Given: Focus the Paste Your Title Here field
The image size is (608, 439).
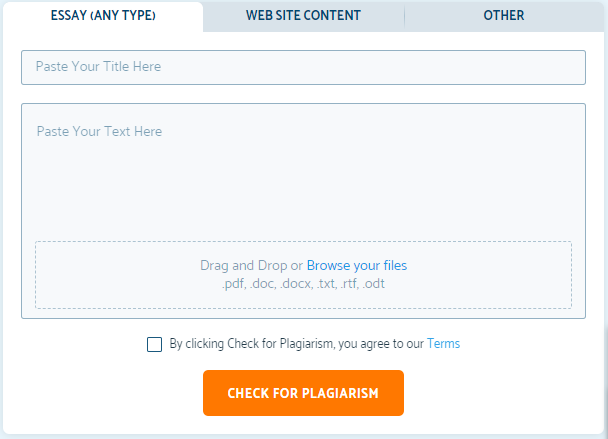Looking at the screenshot, I should point(303,67).
